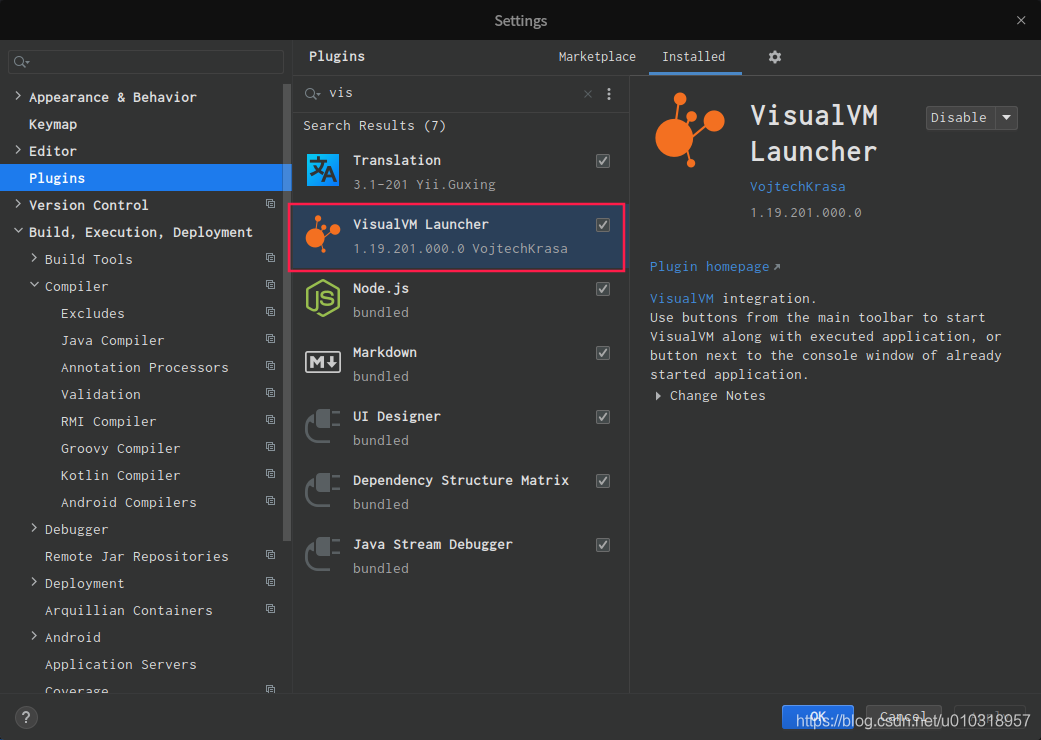The width and height of the screenshot is (1041, 740).
Task: Clear the plugin search text
Action: pos(588,94)
